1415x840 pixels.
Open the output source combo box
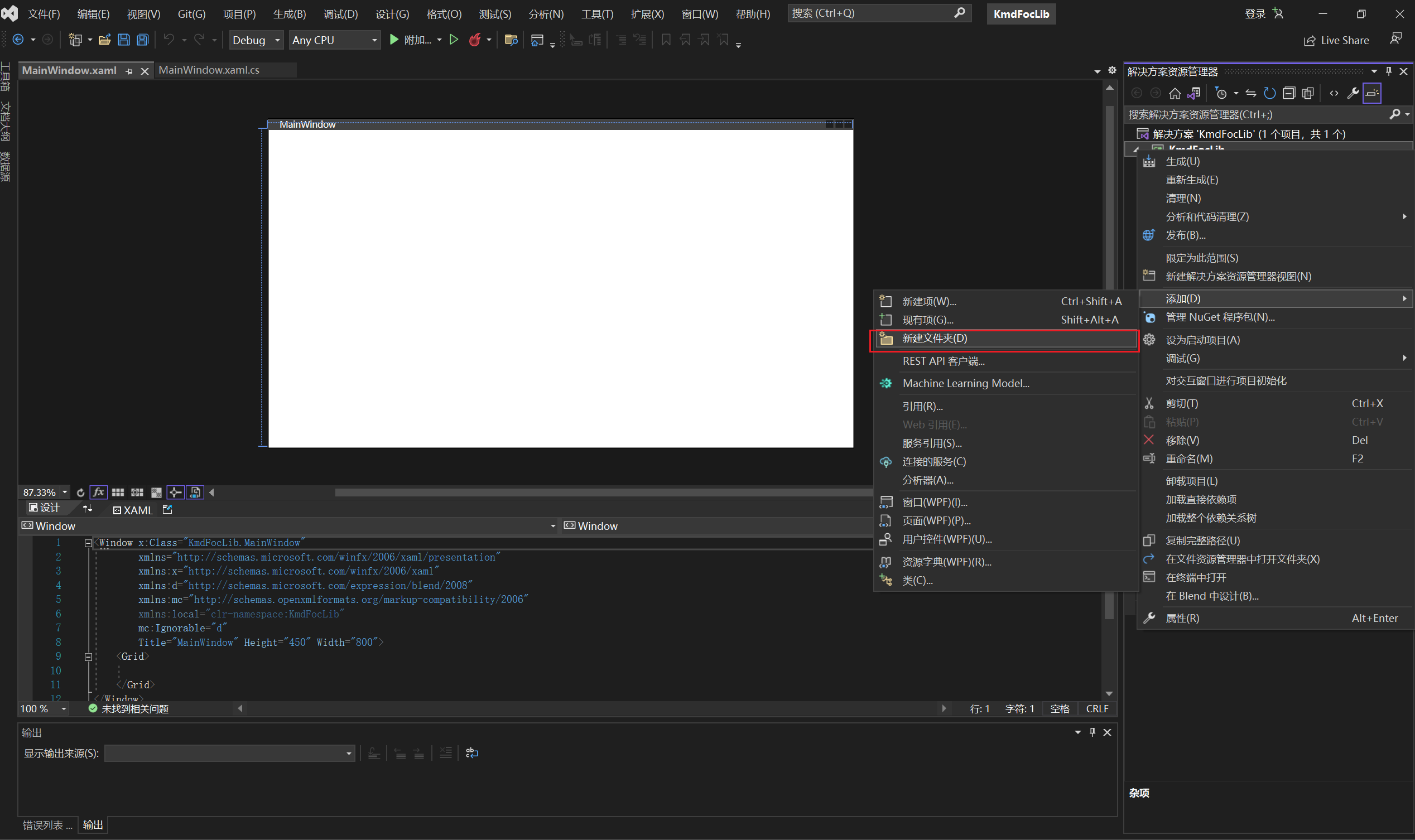[229, 754]
